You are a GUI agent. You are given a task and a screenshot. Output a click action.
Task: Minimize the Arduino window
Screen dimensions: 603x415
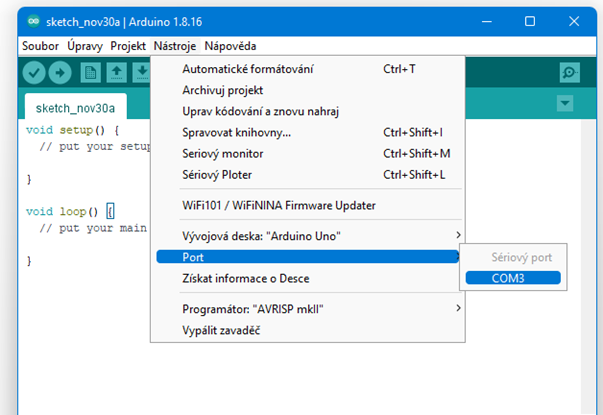click(487, 22)
